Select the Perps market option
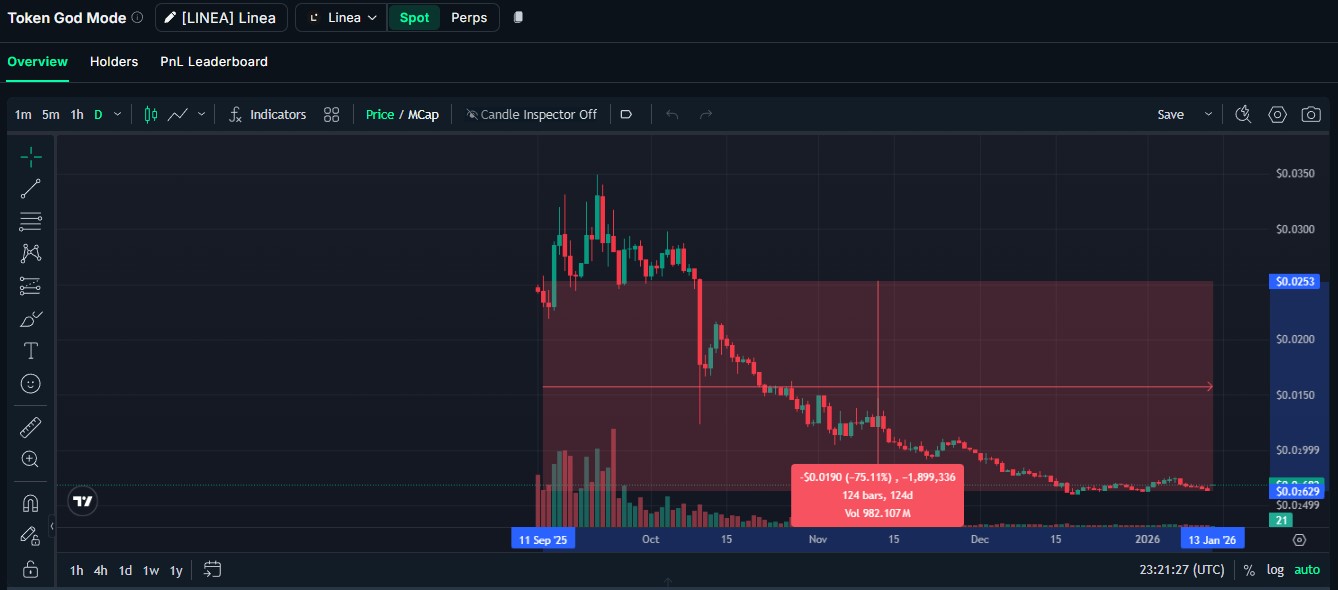The height and width of the screenshot is (590, 1338). coord(469,18)
